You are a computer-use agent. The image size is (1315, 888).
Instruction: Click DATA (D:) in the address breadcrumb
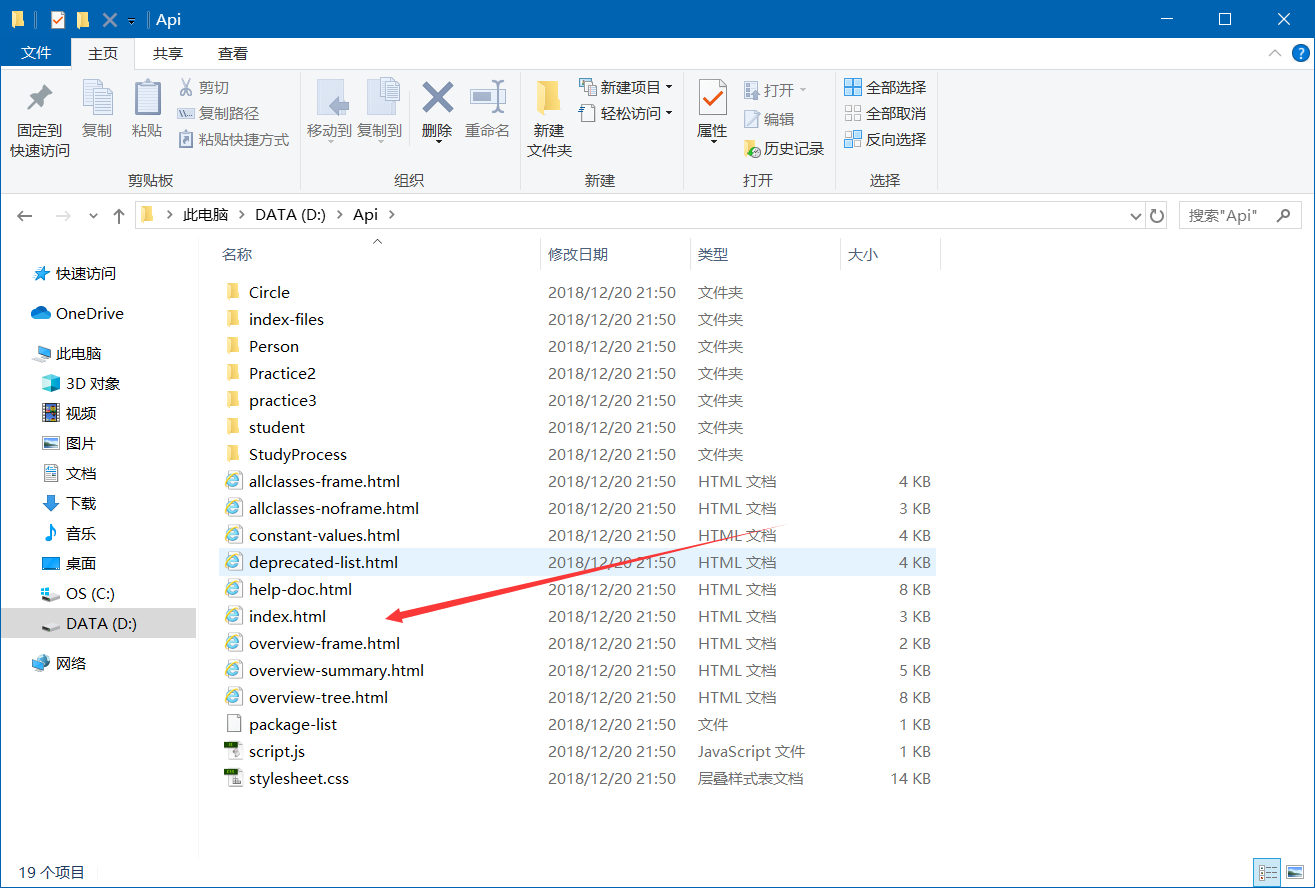click(x=290, y=215)
